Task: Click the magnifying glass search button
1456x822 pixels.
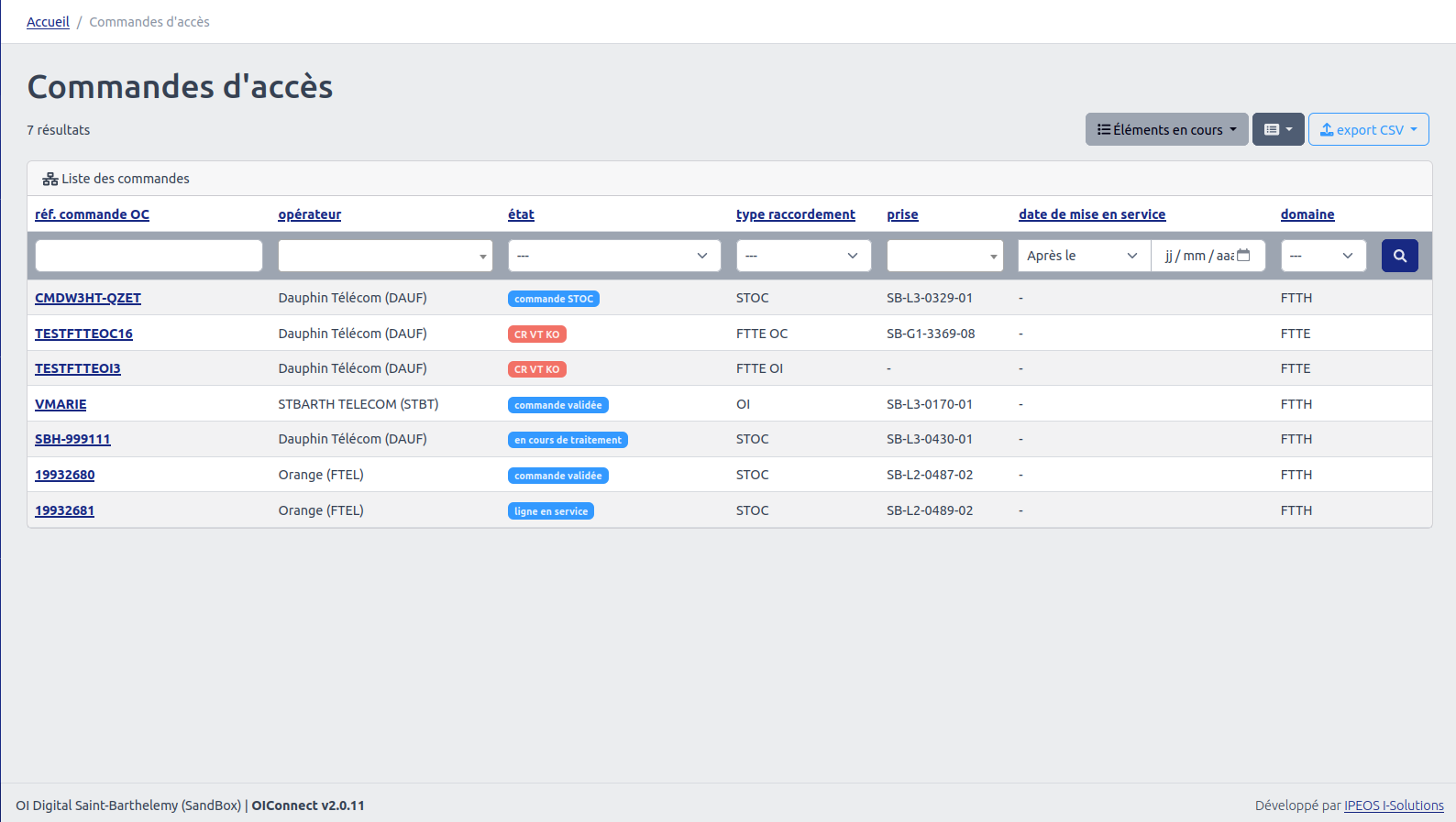Action: (x=1399, y=256)
